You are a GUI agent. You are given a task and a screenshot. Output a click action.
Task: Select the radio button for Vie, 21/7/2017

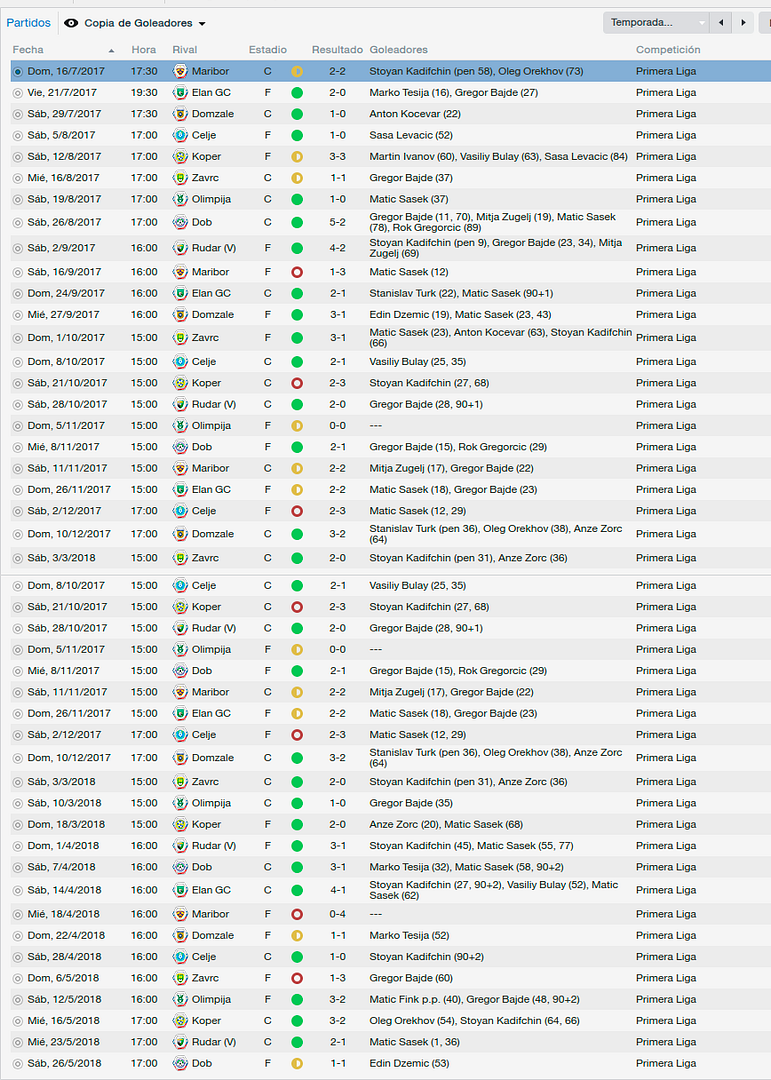coord(18,93)
